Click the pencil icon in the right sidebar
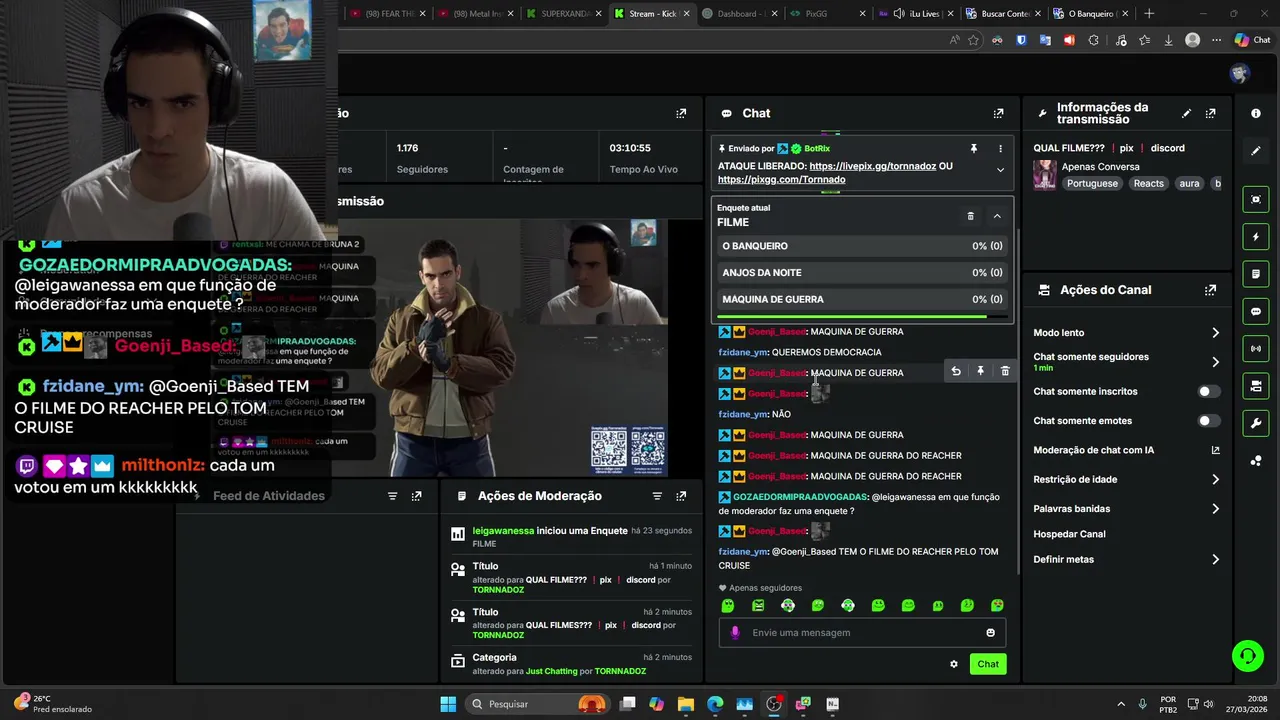Screen dimensions: 1280x720 (1256, 151)
